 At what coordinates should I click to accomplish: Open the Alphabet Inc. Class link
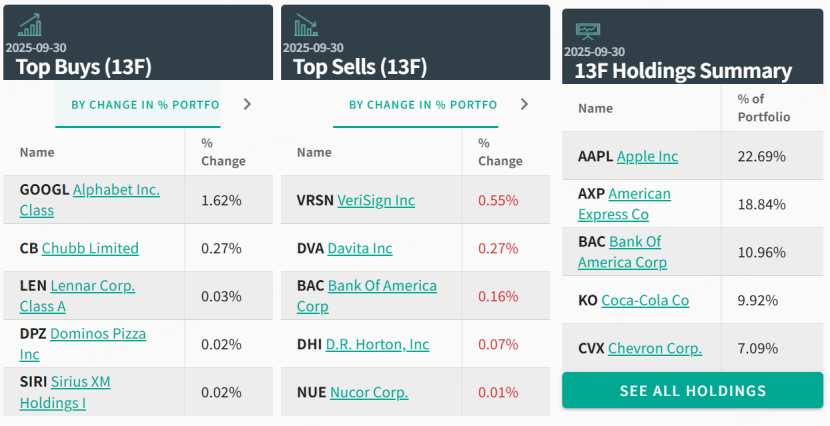point(116,190)
